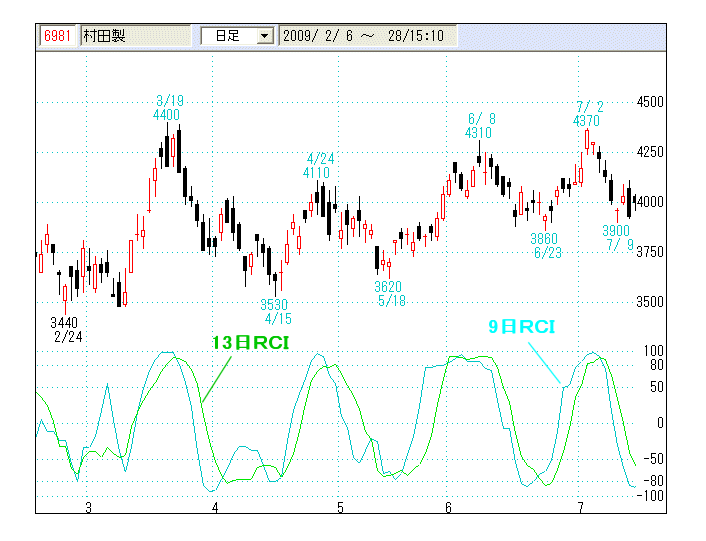Click the 6/8 peak label 4310

point(479,132)
